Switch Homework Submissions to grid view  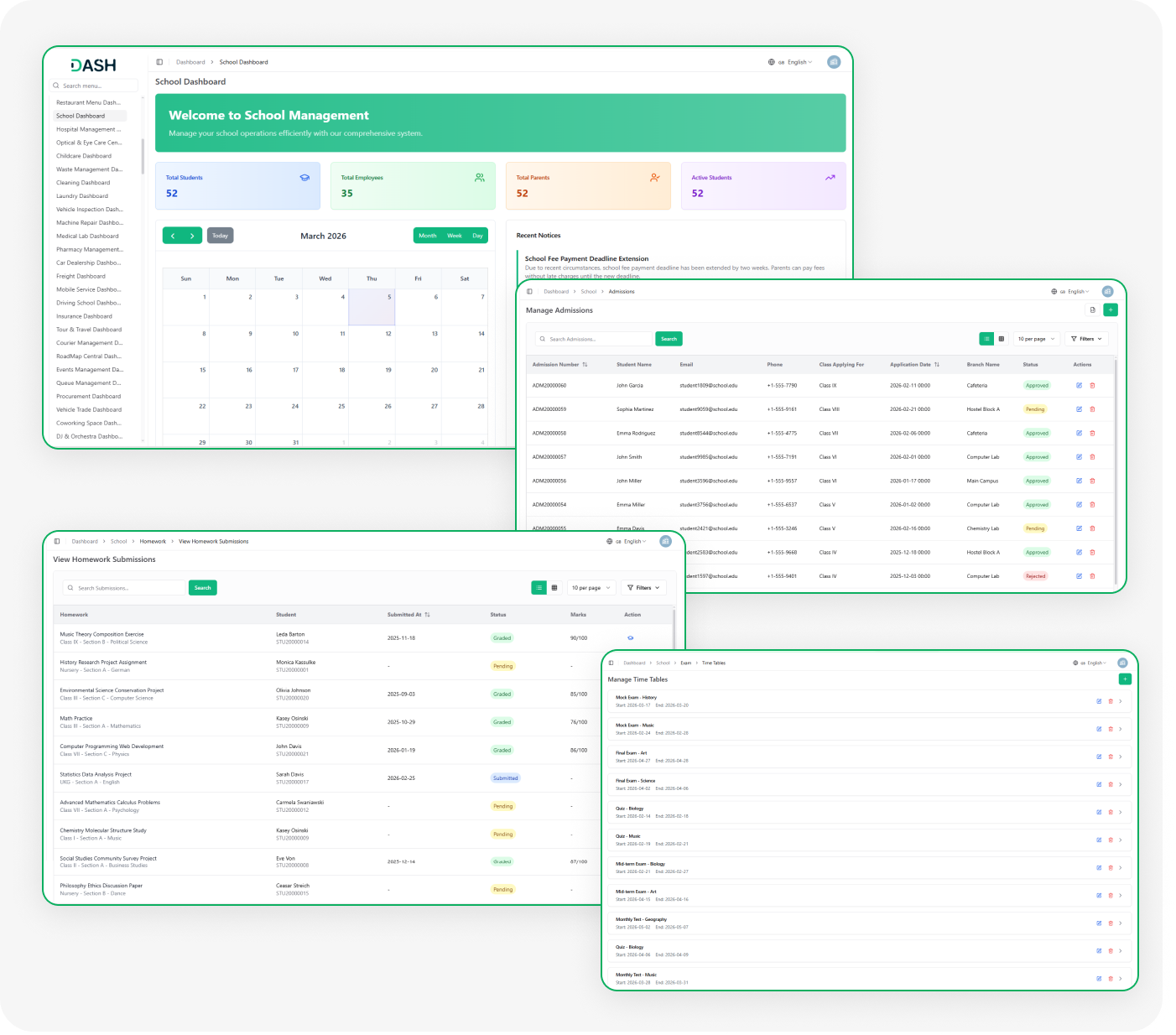pos(554,588)
